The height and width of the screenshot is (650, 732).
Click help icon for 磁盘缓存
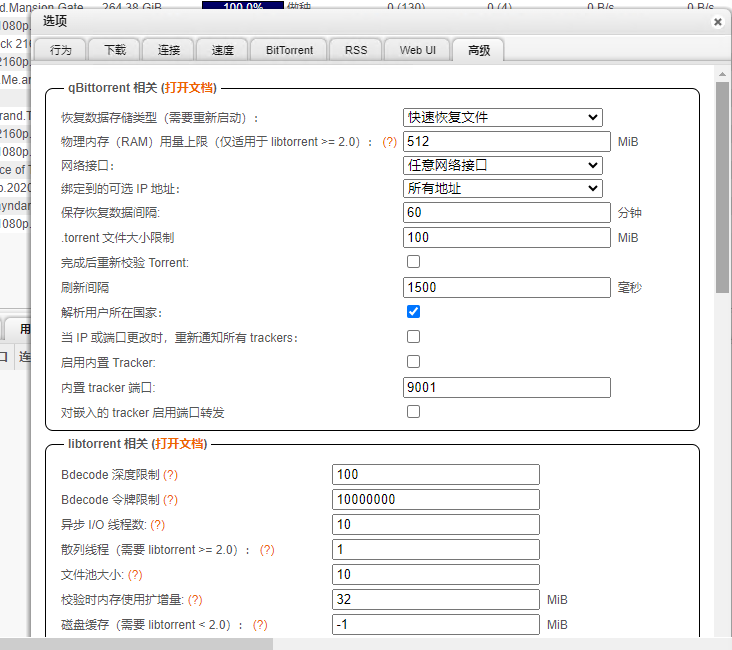point(260,625)
